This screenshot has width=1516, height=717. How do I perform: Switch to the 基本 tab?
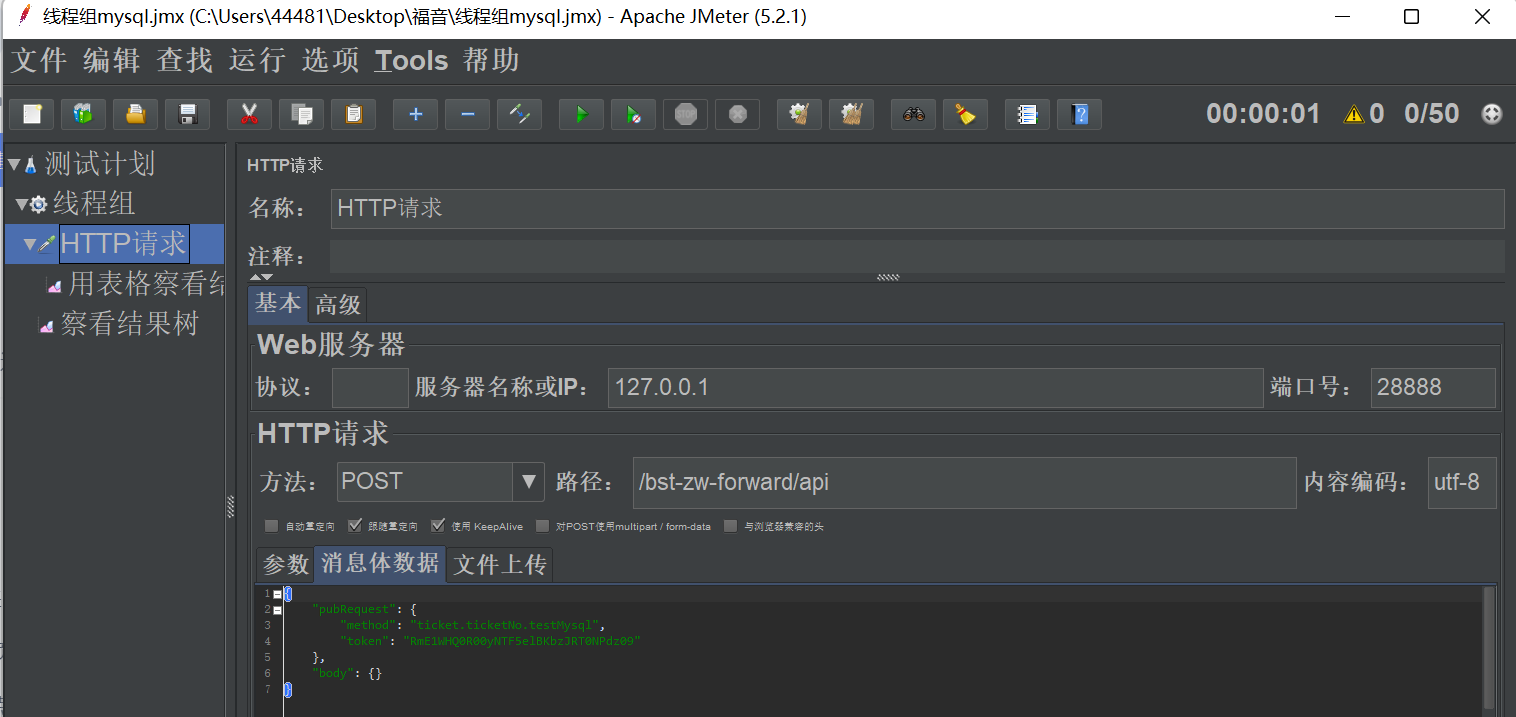(x=278, y=303)
